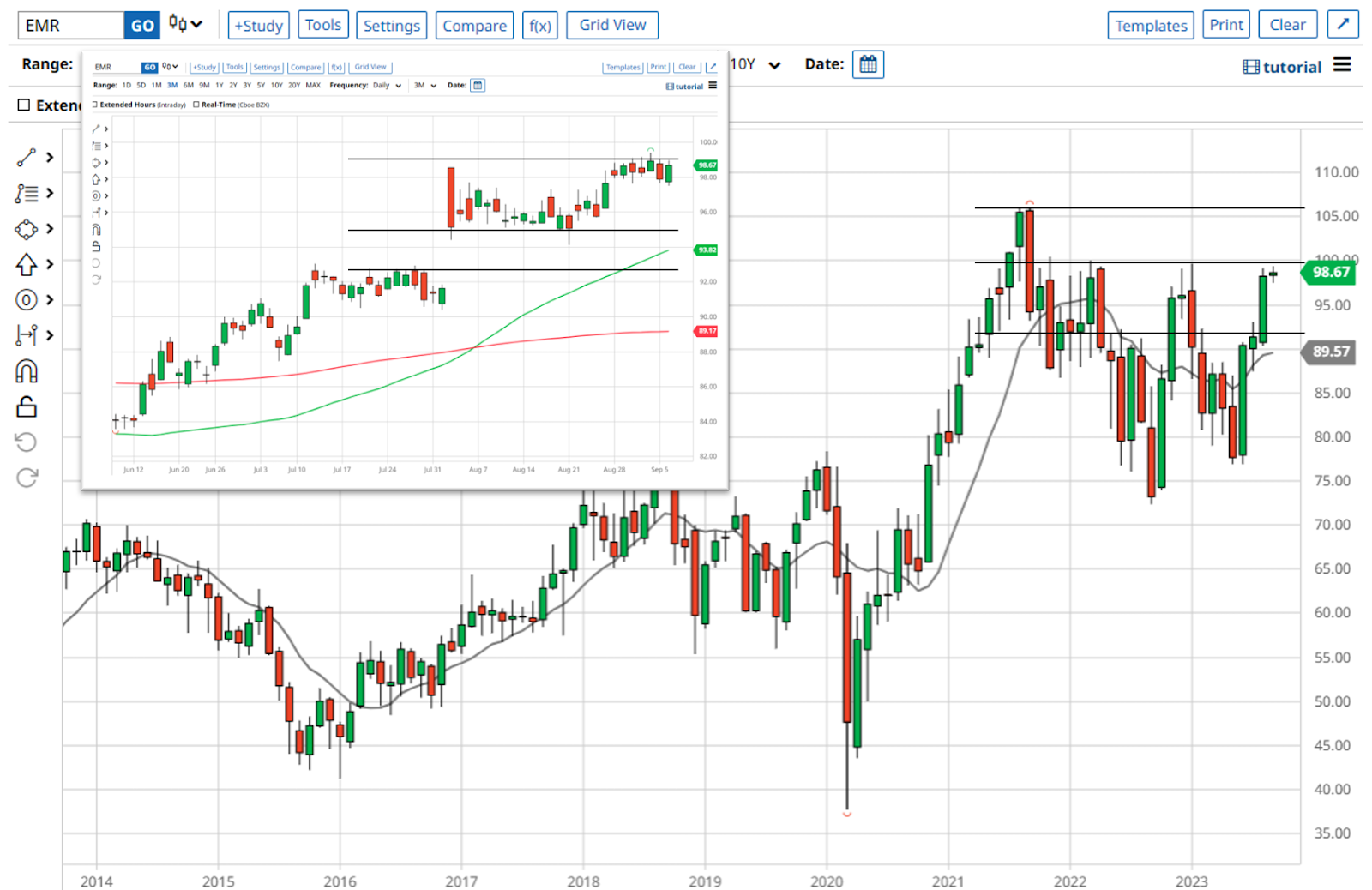Open the tutorial link in main chart
Image resolution: width=1372 pixels, height=890 pixels.
click(x=1282, y=67)
